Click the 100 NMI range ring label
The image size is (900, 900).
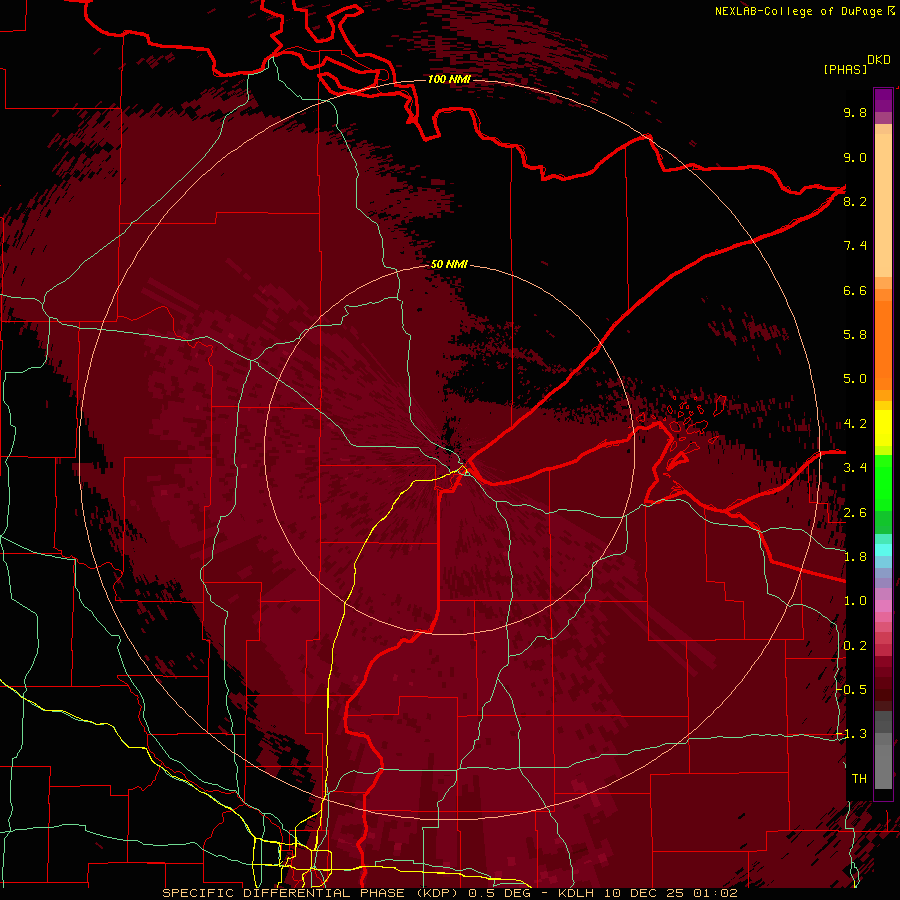(x=449, y=79)
